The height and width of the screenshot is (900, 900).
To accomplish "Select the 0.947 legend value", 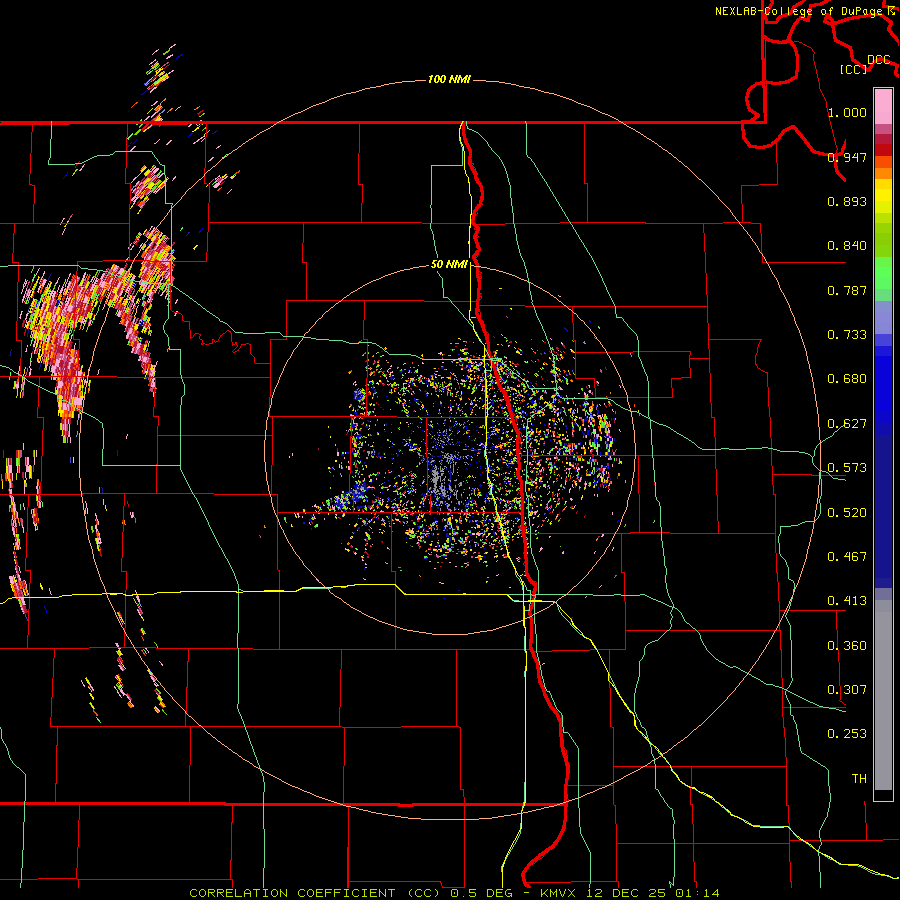I will pos(847,157).
